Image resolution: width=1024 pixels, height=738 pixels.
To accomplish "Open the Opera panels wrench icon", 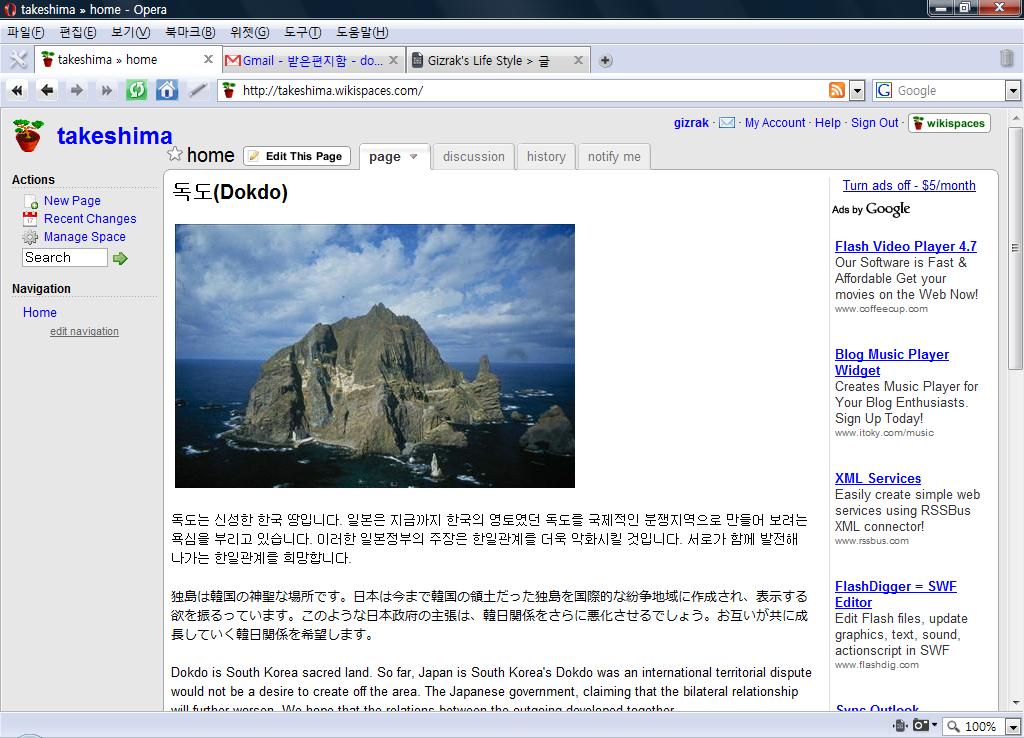I will click(17, 60).
